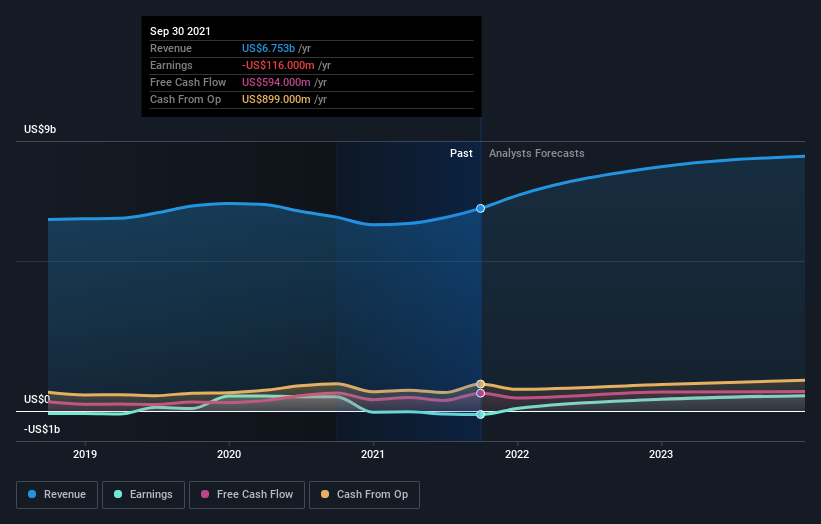Toggle the Free Cash Flow legend series
The width and height of the screenshot is (821, 524).
(x=247, y=495)
